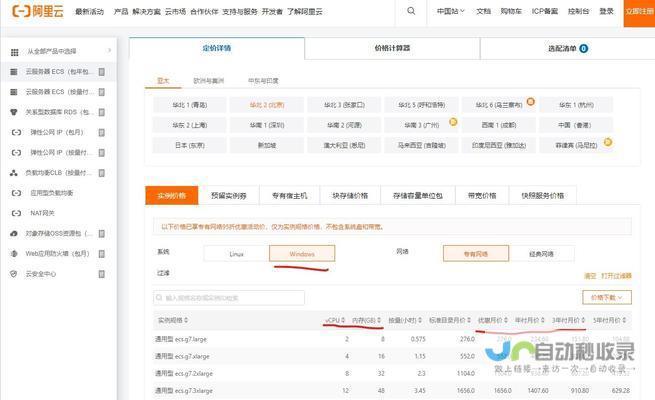Switch to 价格计算器 tab
This screenshot has height=400, width=655.
pos(392,48)
